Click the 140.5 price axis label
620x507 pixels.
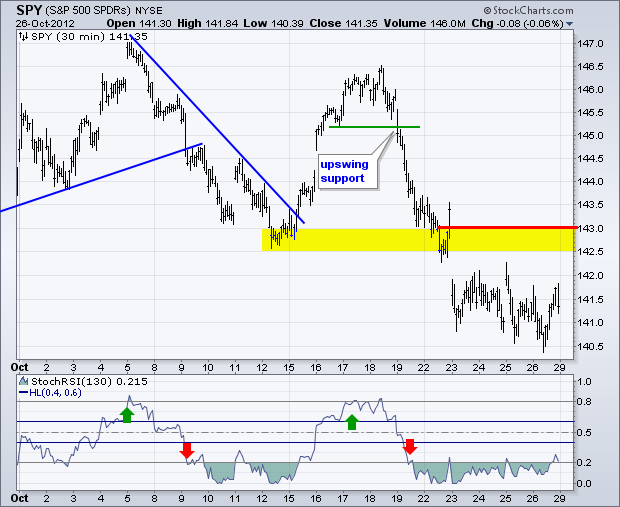[x=590, y=346]
